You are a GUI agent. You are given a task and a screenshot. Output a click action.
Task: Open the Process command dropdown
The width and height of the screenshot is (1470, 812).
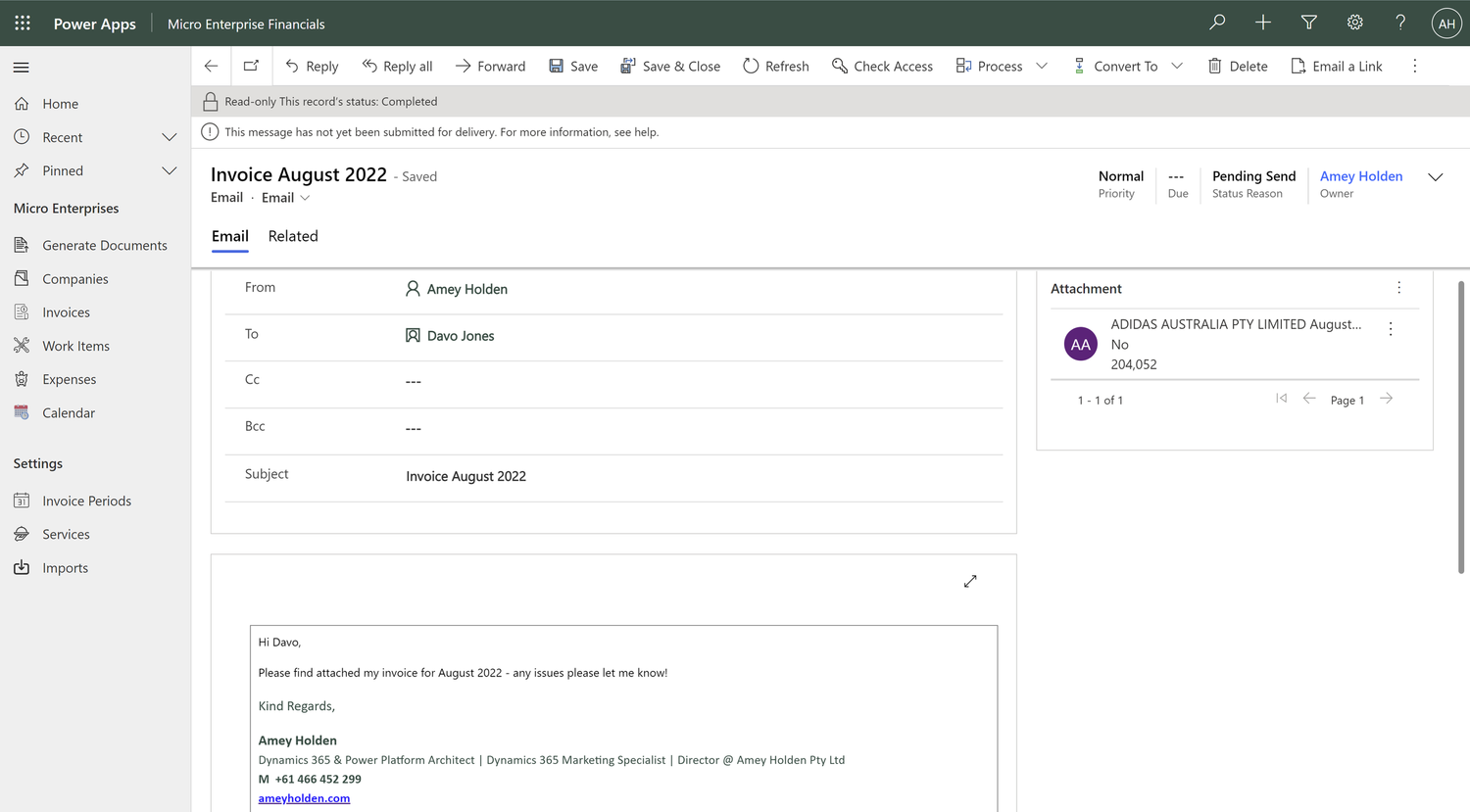pos(1042,66)
